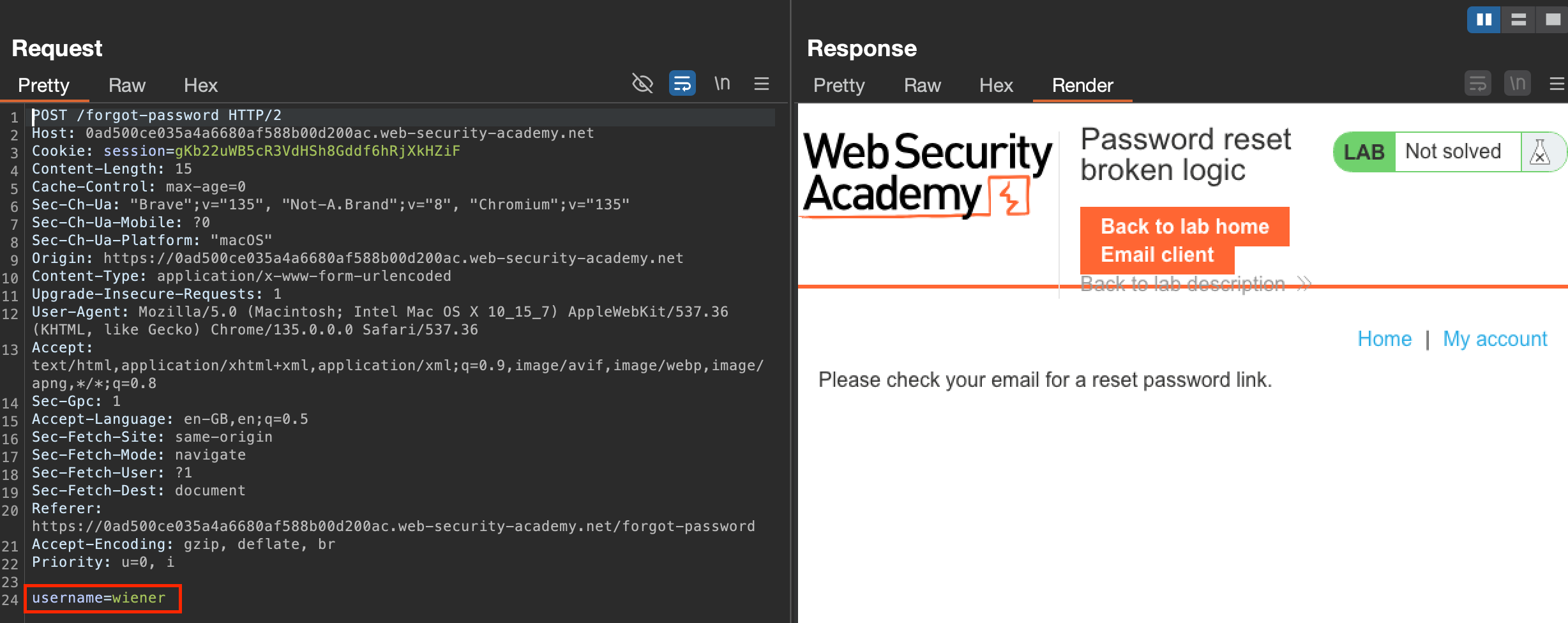Viewport: 1568px width, 623px height.
Task: Open Response panel hamburger options menu
Action: (x=1557, y=84)
